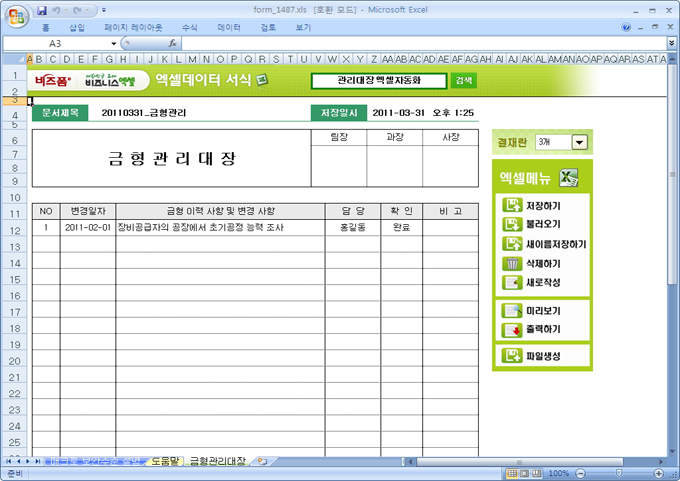Viewport: 680px width, 481px height.
Task: Click the 미리보기 preview icon
Action: [512, 311]
